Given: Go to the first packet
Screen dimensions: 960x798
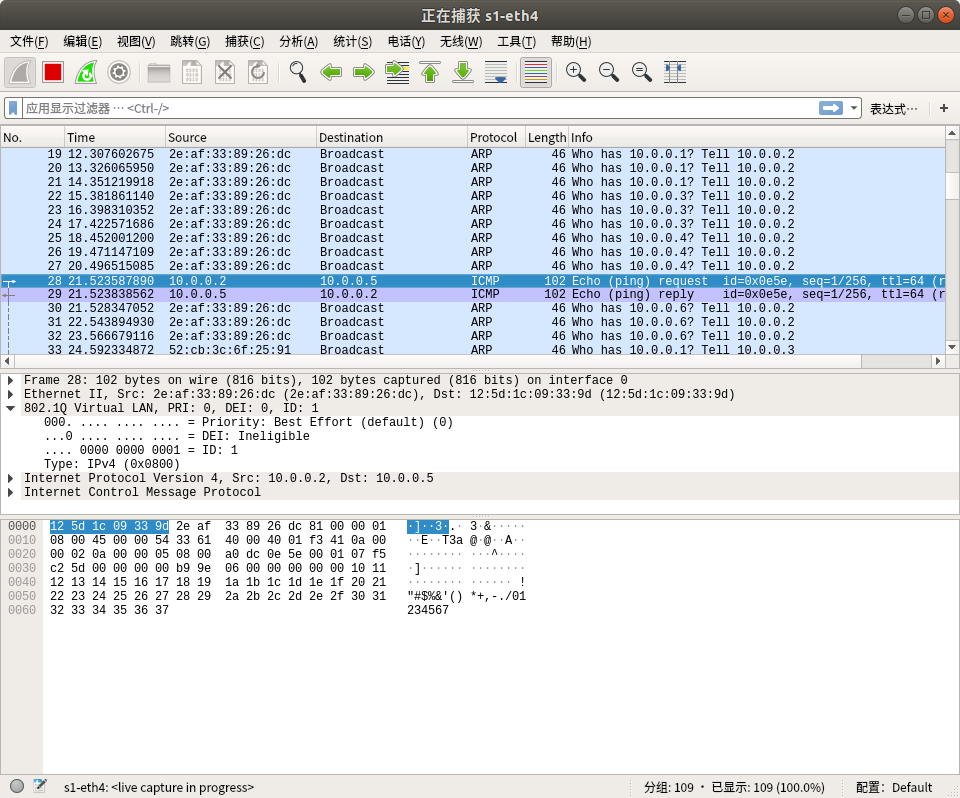Looking at the screenshot, I should [x=430, y=72].
